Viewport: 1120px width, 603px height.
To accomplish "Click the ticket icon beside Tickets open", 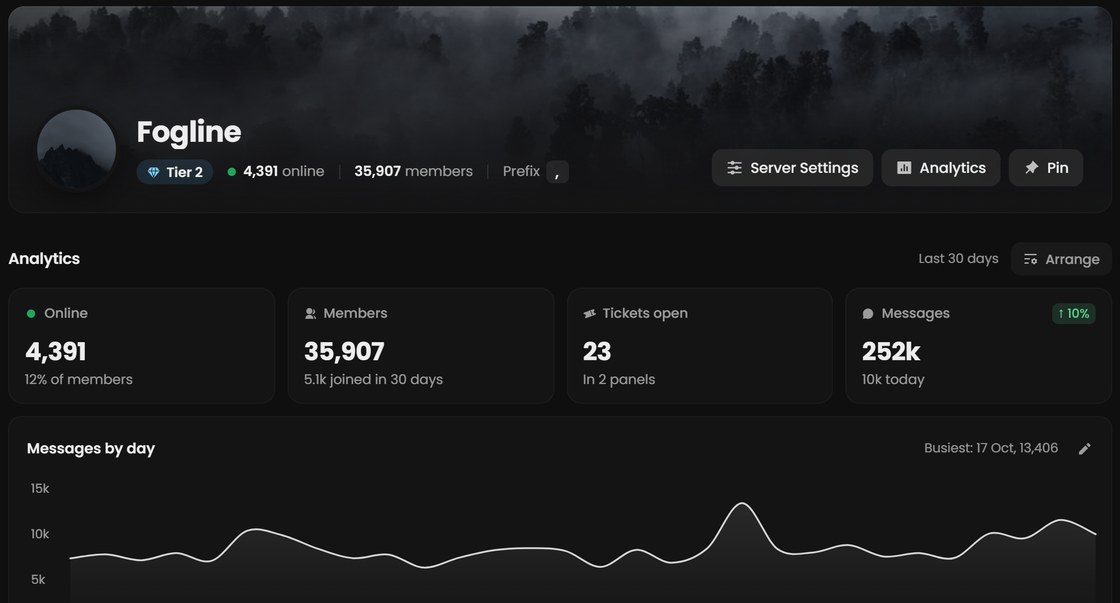I will click(x=589, y=314).
